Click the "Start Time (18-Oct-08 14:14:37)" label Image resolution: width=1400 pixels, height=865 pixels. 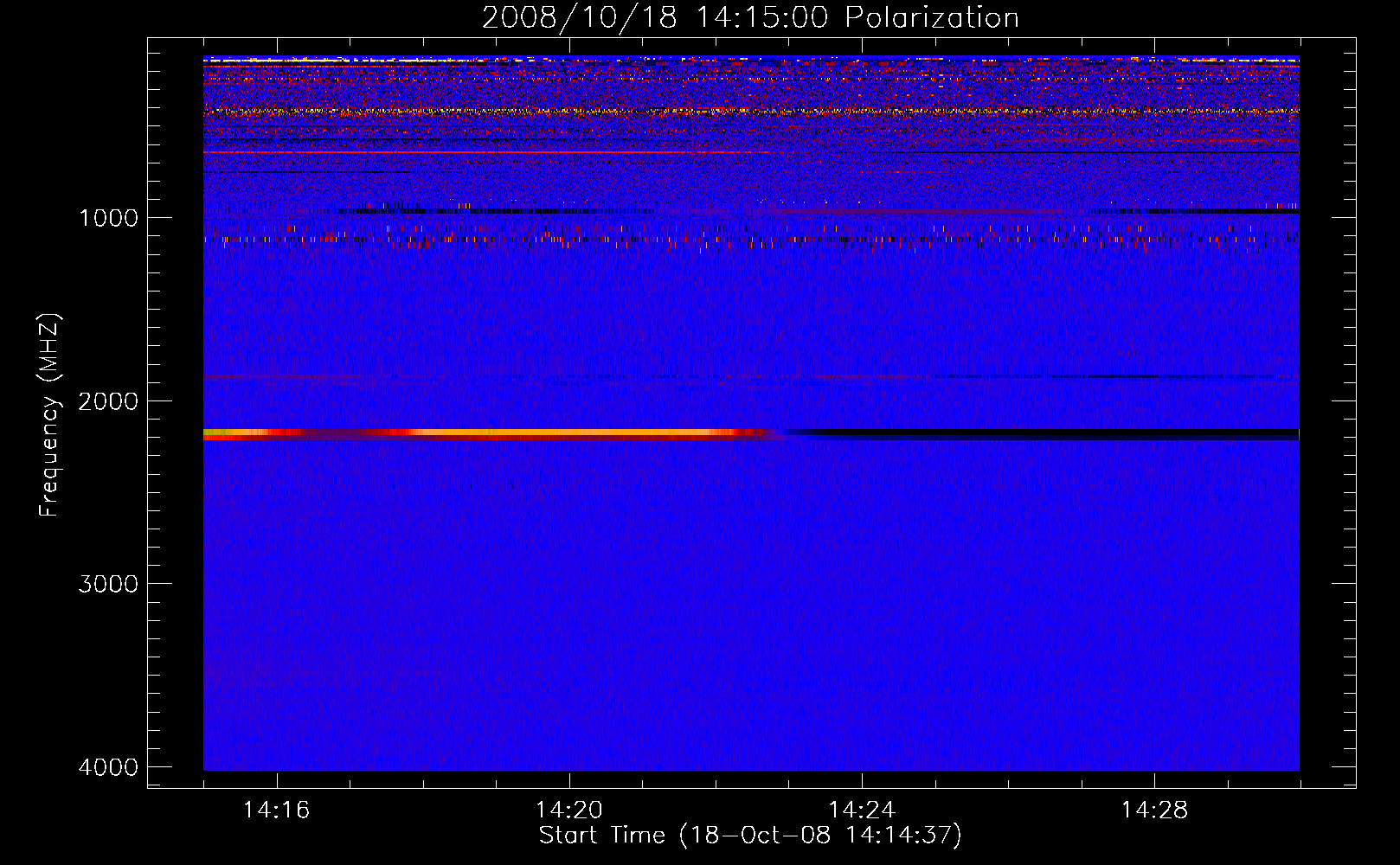pyautogui.click(x=750, y=836)
